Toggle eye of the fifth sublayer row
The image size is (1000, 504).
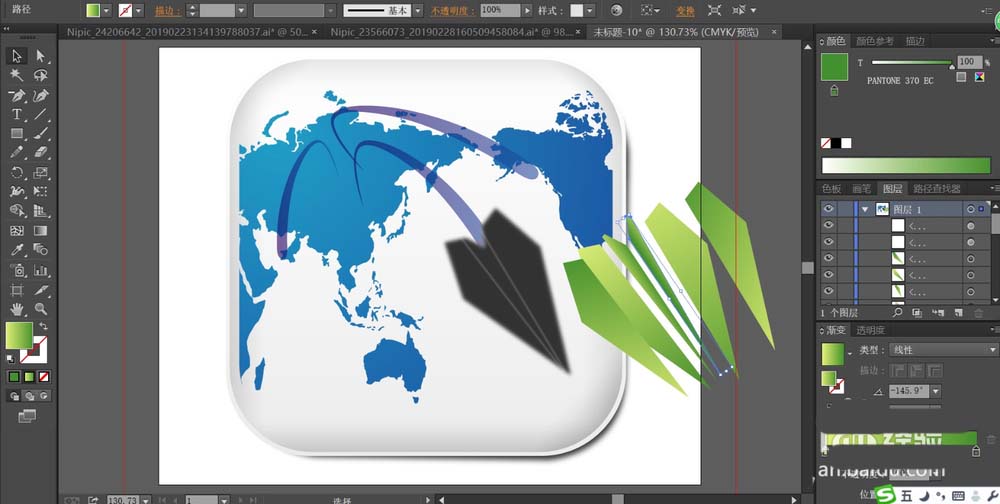pos(828,291)
